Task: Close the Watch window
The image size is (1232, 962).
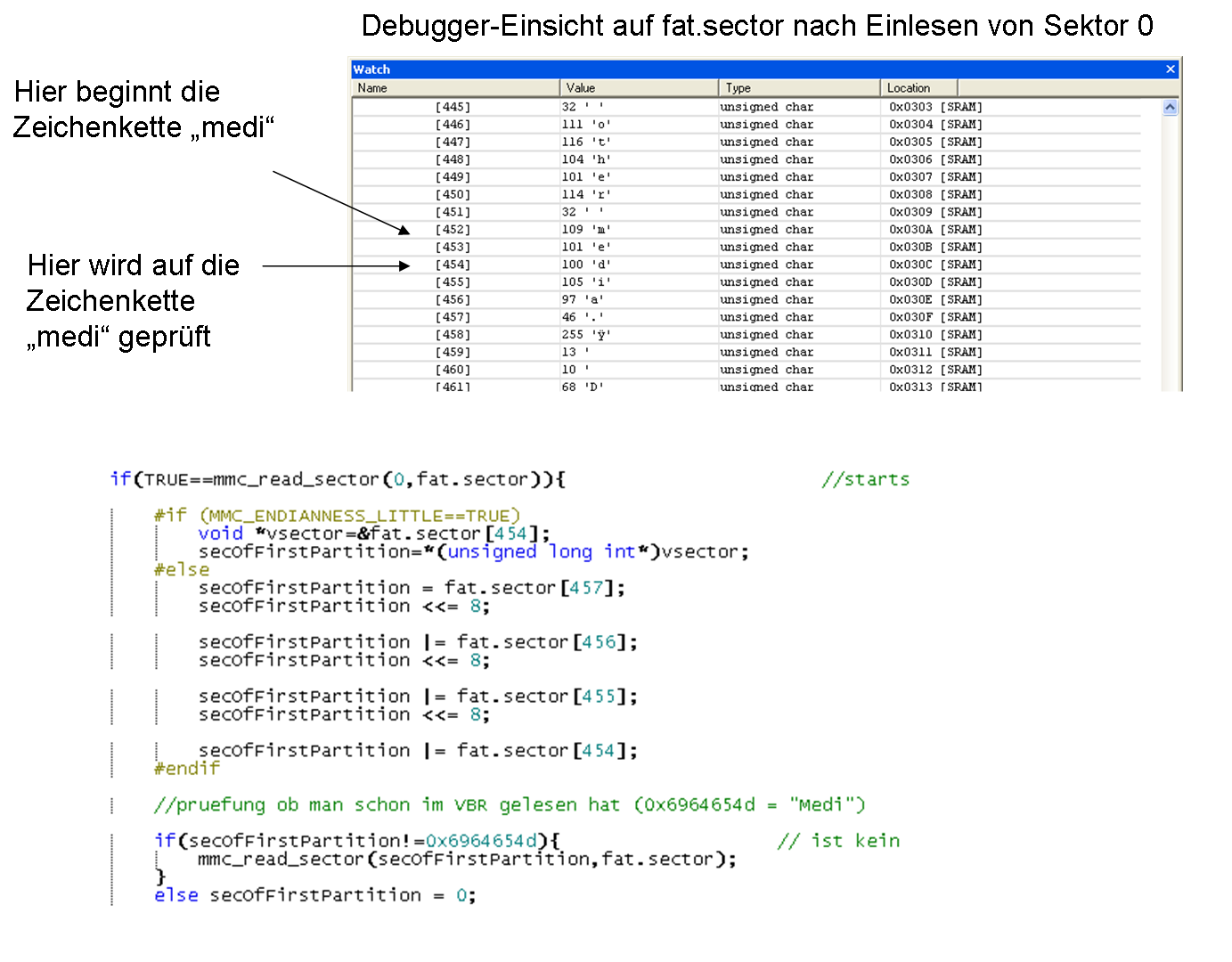Action: point(1170,69)
